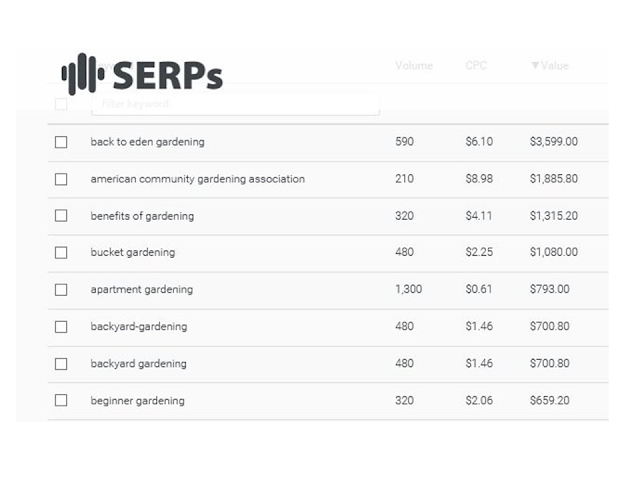Sort table by CPC column
Viewport: 640px width, 480px height.
476,66
